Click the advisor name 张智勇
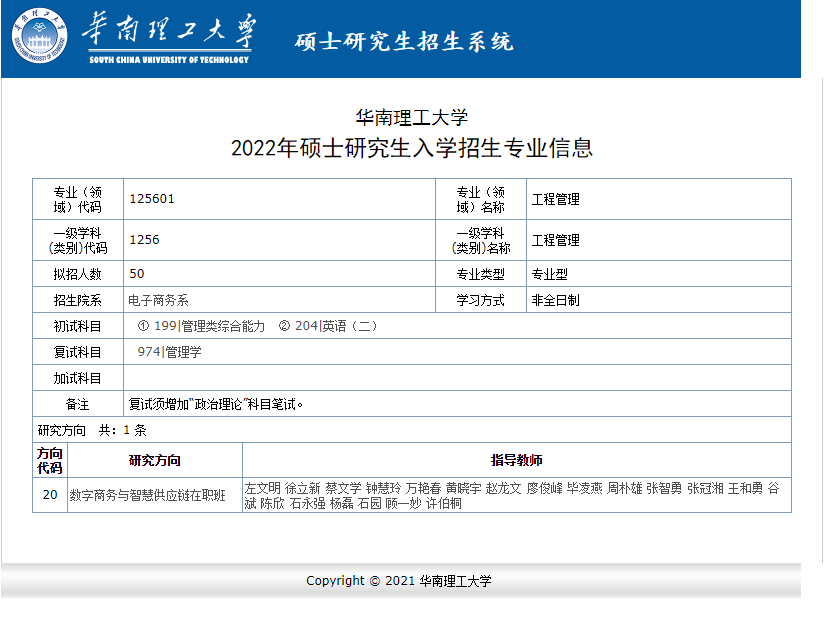The image size is (832, 621). [x=664, y=488]
